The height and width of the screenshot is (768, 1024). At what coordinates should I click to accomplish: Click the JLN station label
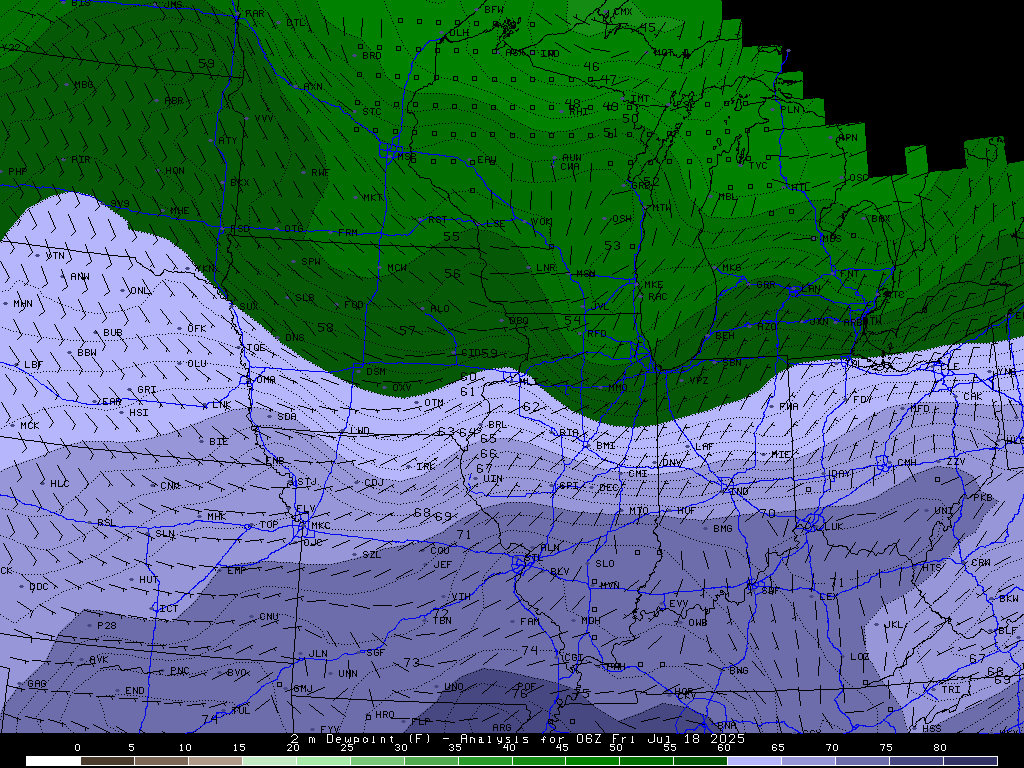[318, 653]
